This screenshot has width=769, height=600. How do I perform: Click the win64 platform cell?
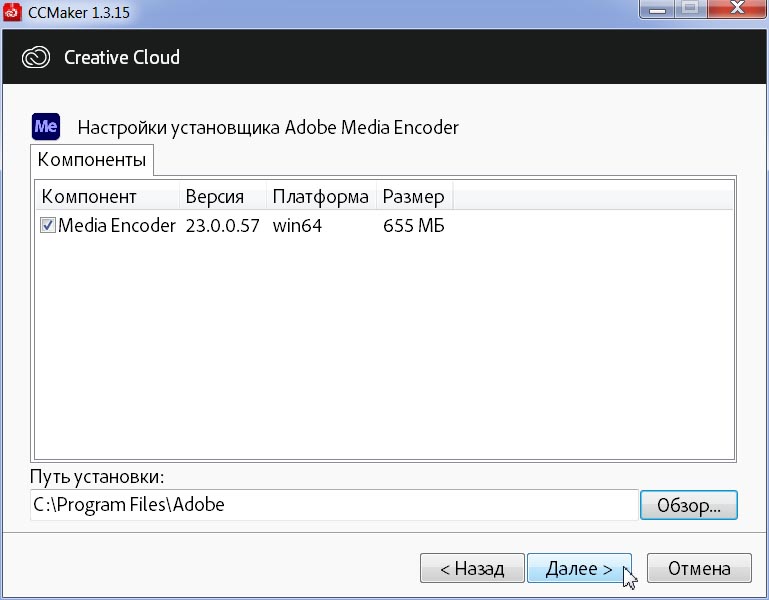tap(297, 226)
